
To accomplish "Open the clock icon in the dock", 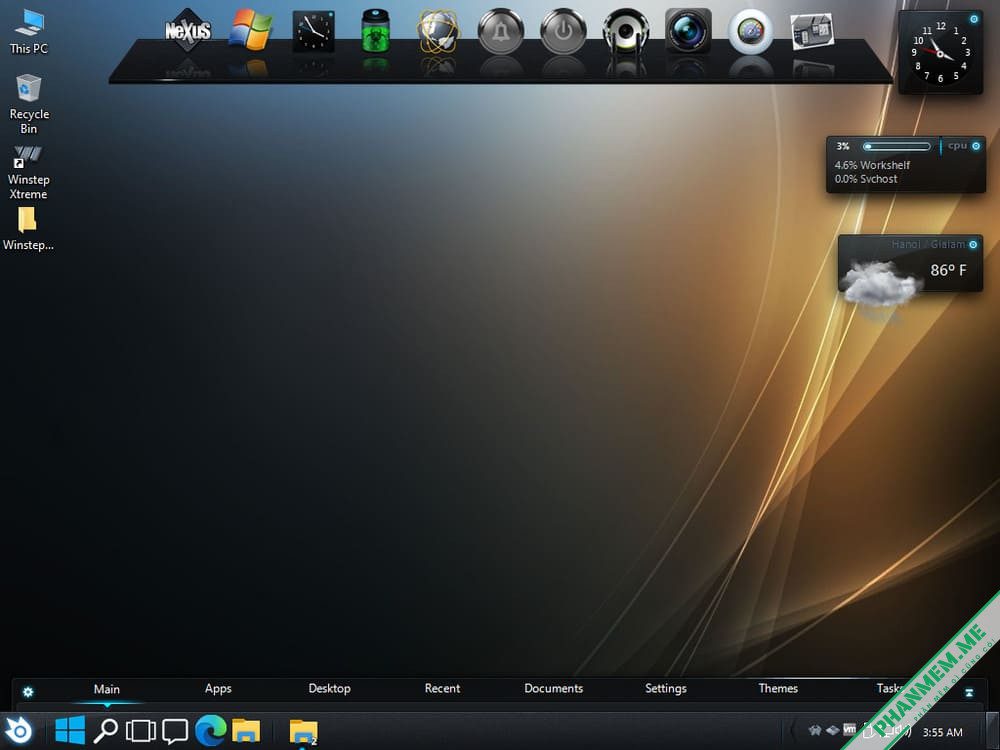I will 313,31.
